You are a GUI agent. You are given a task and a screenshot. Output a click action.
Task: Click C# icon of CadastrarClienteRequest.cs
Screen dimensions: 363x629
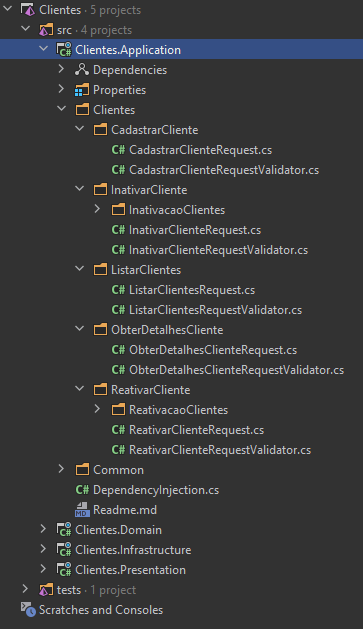tap(118, 150)
